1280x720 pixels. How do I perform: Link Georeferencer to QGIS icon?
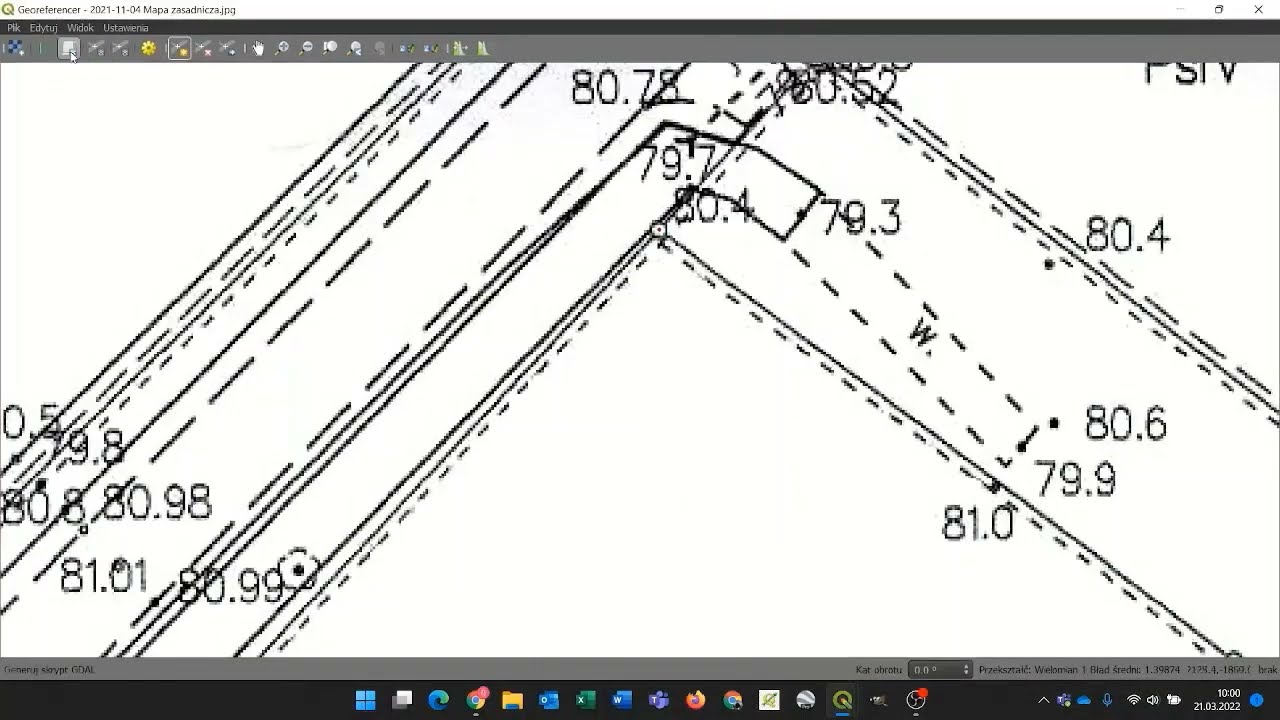point(407,48)
